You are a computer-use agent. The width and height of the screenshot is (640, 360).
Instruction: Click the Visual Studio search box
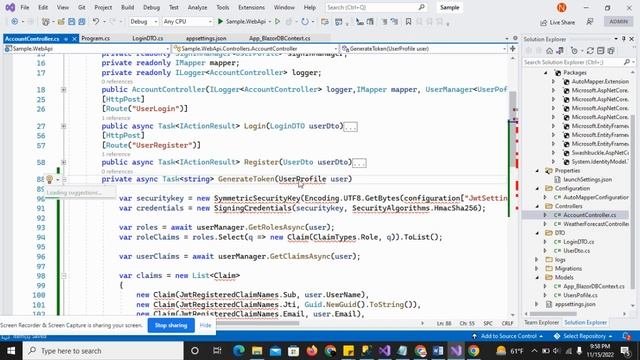click(x=376, y=7)
